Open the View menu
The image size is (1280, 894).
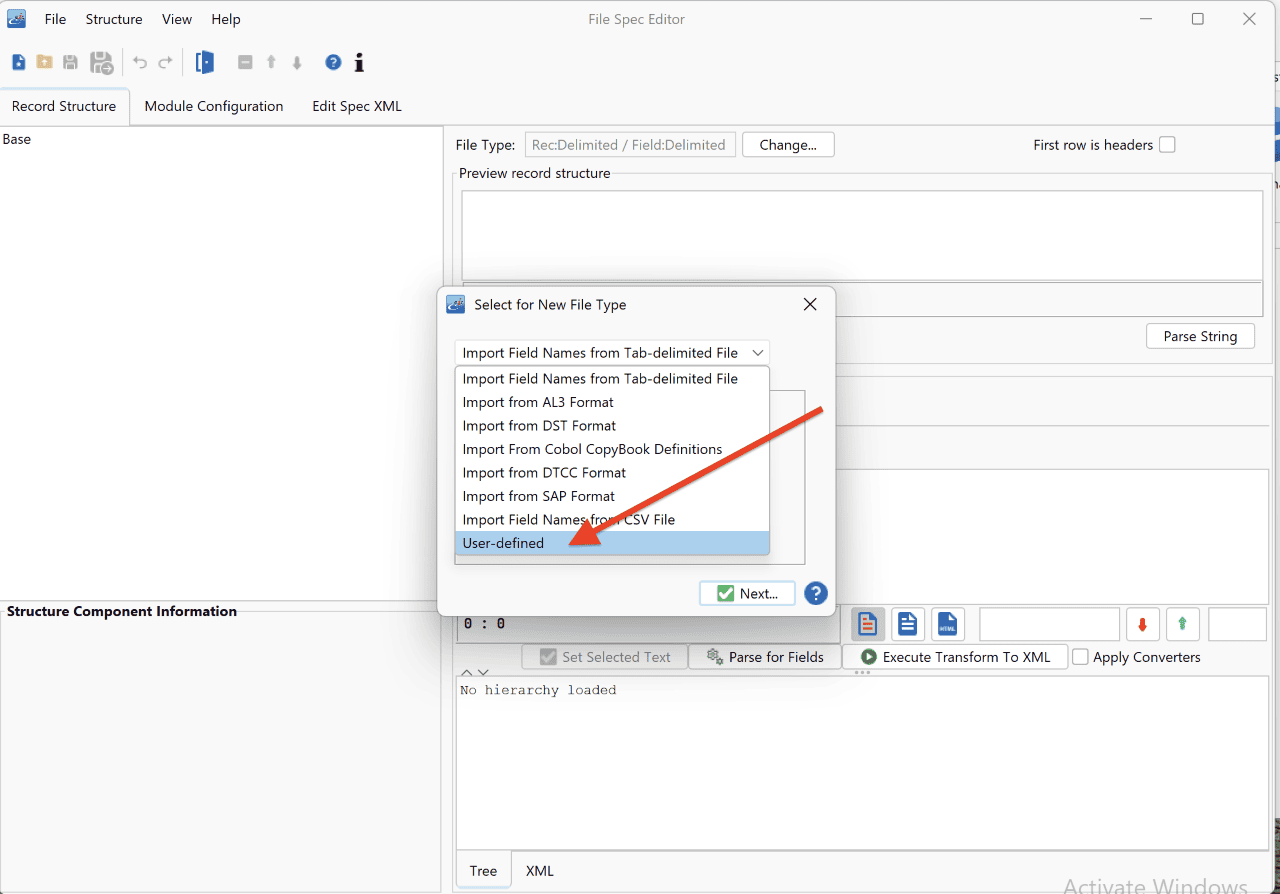tap(177, 19)
